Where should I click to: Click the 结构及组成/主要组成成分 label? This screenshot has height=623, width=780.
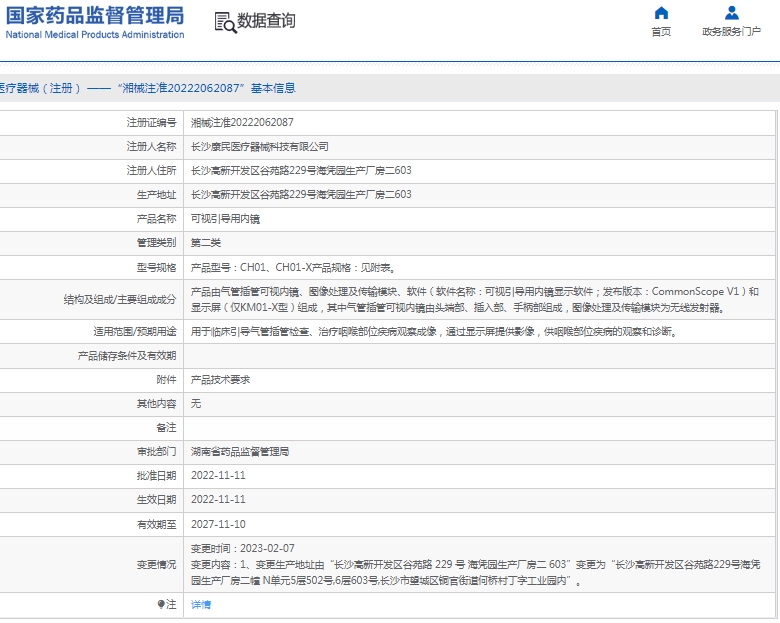click(120, 300)
